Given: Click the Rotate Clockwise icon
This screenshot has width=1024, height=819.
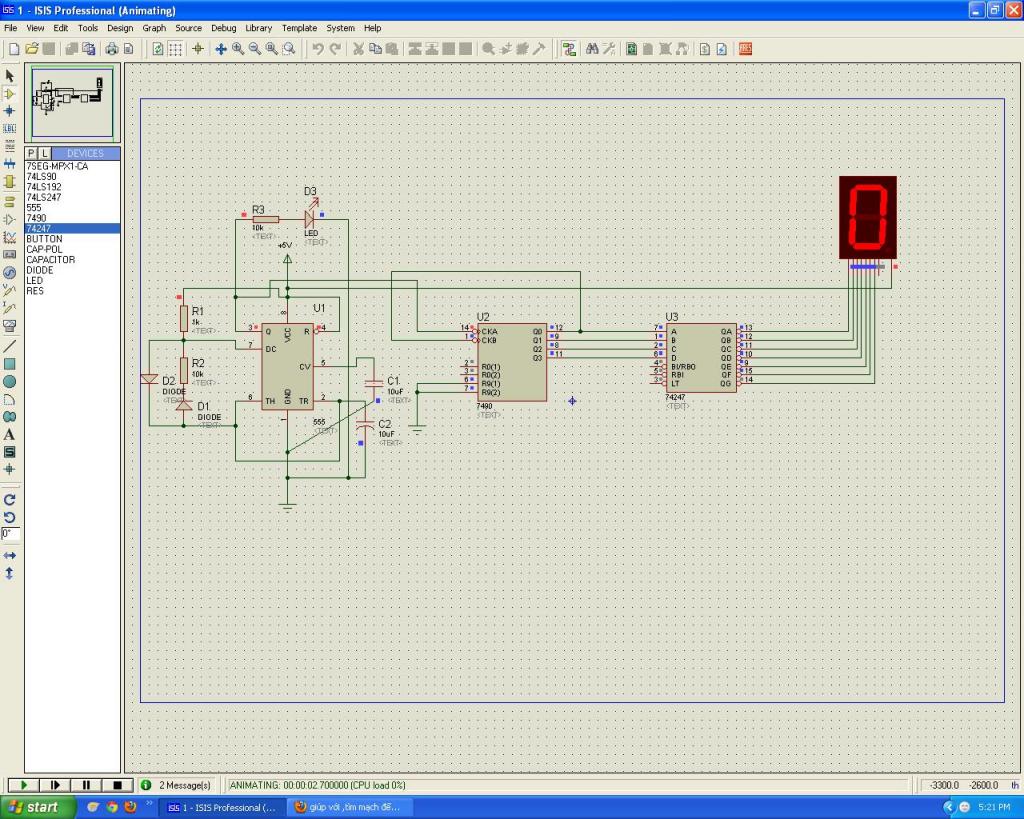Looking at the screenshot, I should 10,499.
